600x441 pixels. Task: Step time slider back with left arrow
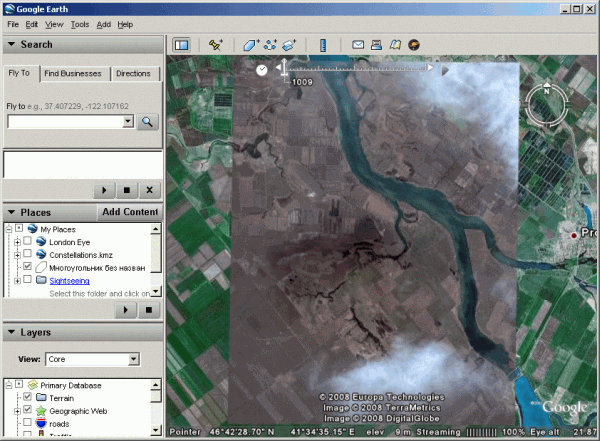279,68
